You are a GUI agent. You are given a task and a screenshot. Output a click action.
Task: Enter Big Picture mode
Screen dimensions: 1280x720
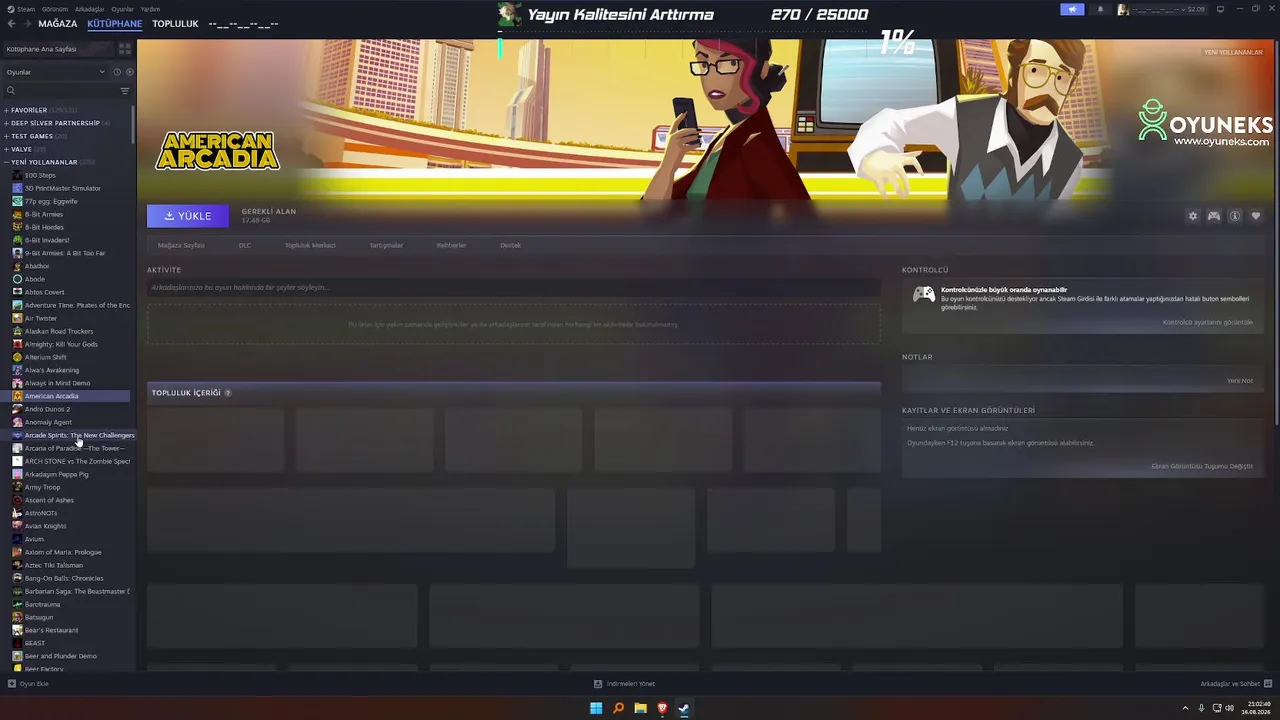[x=1220, y=9]
